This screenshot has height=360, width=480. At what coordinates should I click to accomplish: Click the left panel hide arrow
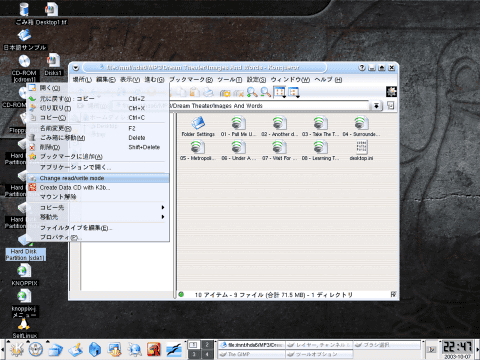[2, 349]
